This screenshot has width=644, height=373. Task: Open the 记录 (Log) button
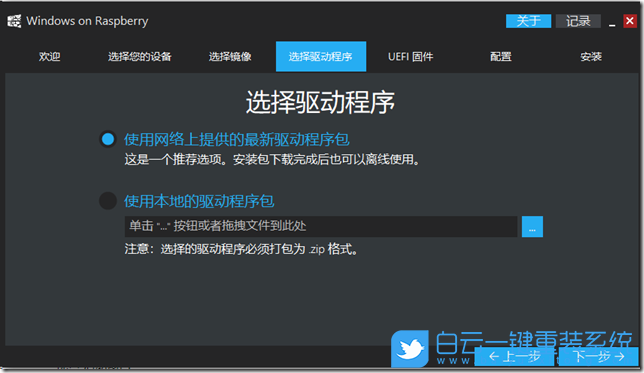[578, 21]
